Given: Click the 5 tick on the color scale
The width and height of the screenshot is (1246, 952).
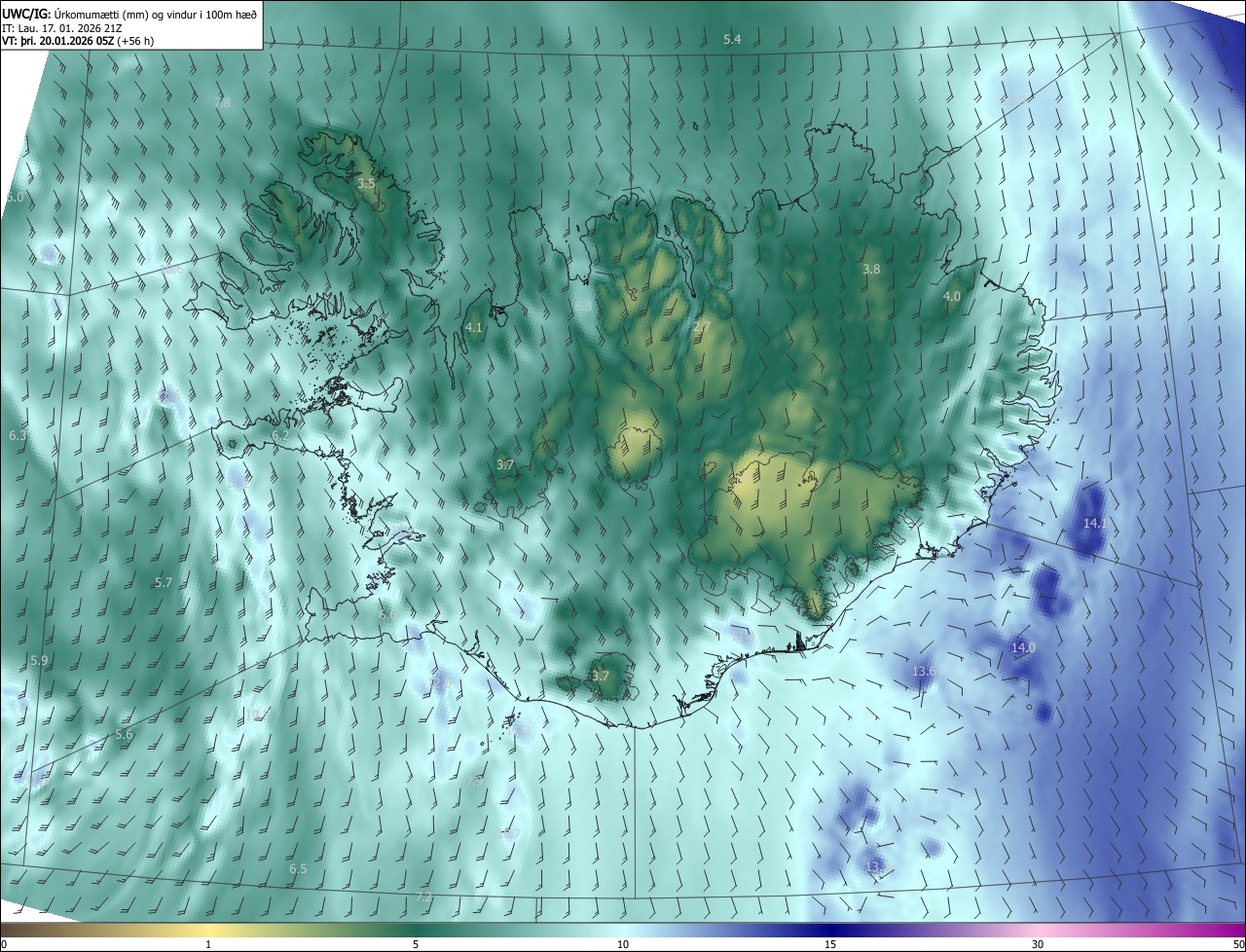Looking at the screenshot, I should (x=416, y=944).
